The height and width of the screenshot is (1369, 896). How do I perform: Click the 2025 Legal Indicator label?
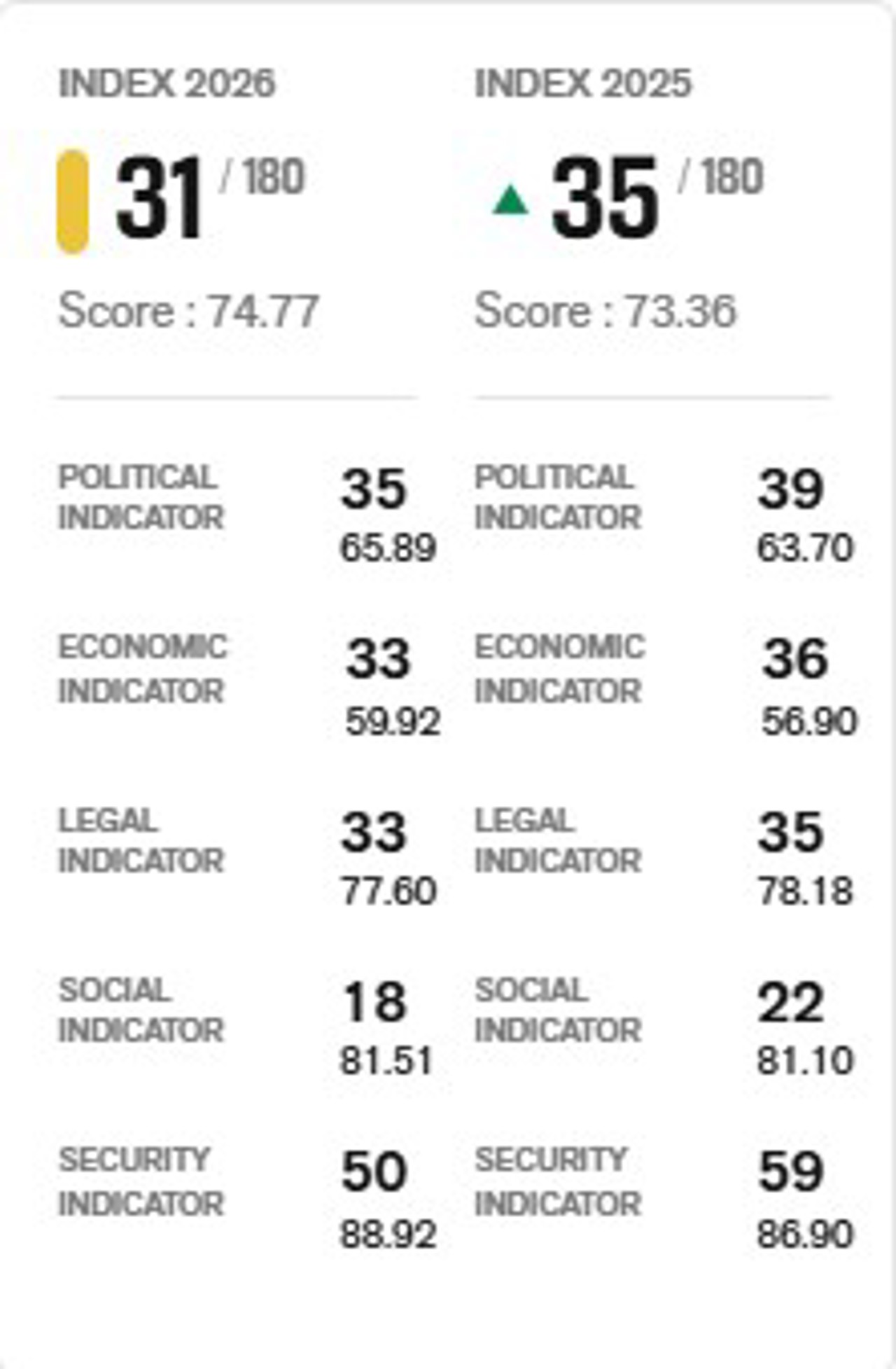click(x=558, y=840)
